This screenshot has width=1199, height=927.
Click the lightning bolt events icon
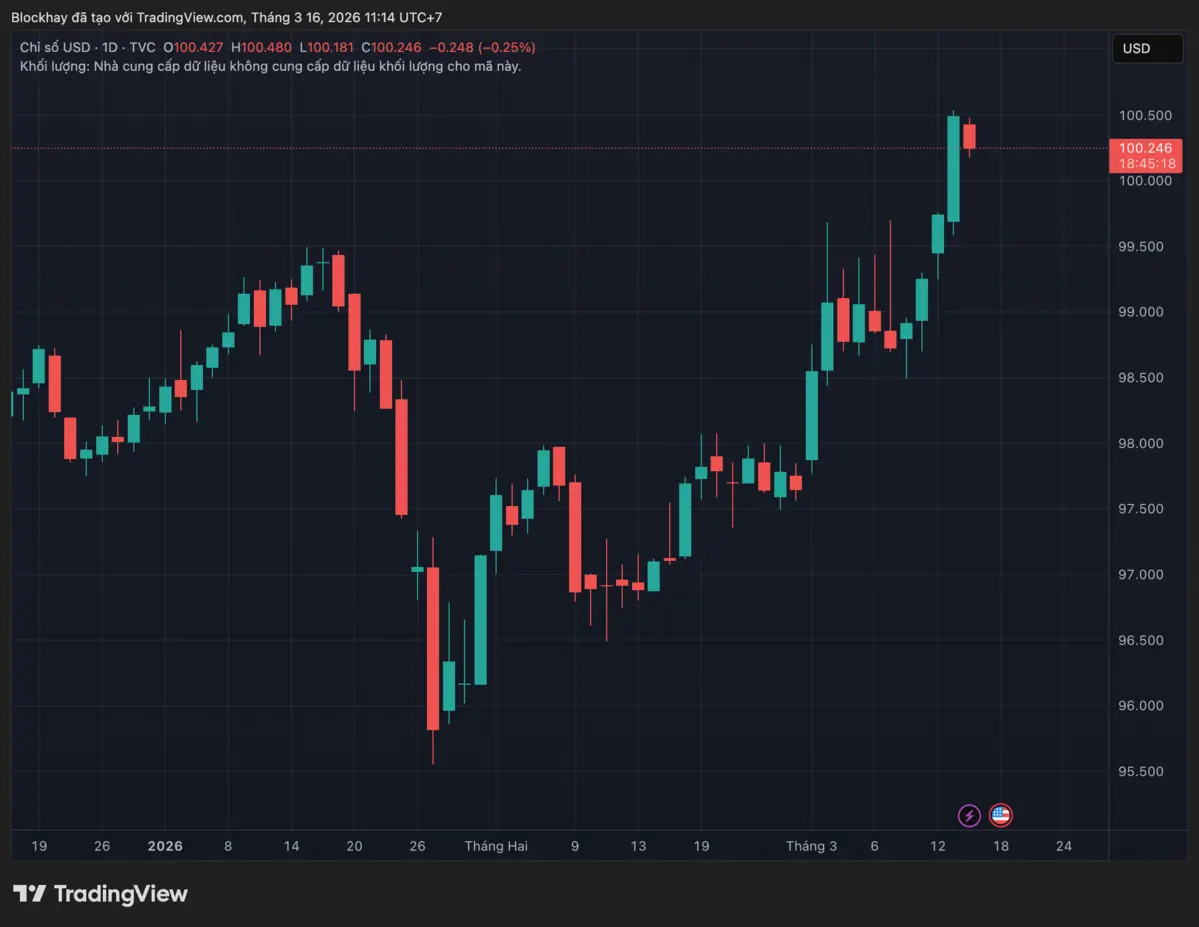click(x=968, y=815)
